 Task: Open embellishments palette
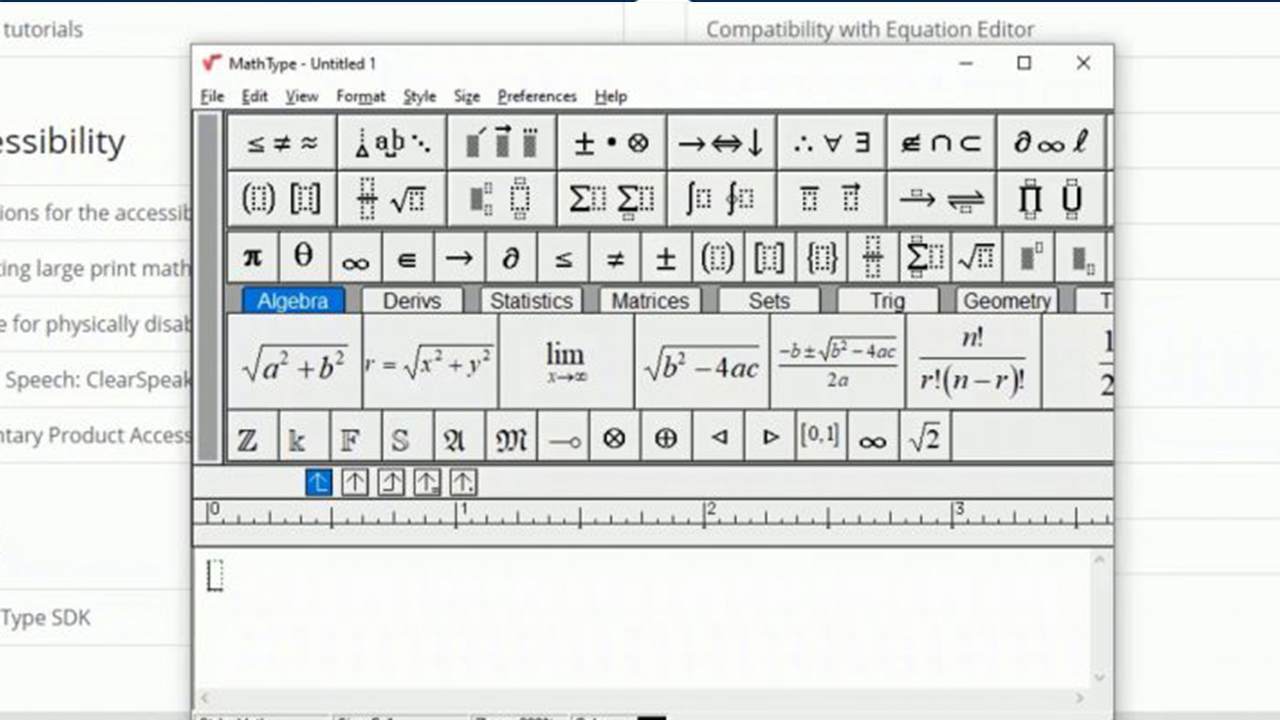tap(502, 143)
